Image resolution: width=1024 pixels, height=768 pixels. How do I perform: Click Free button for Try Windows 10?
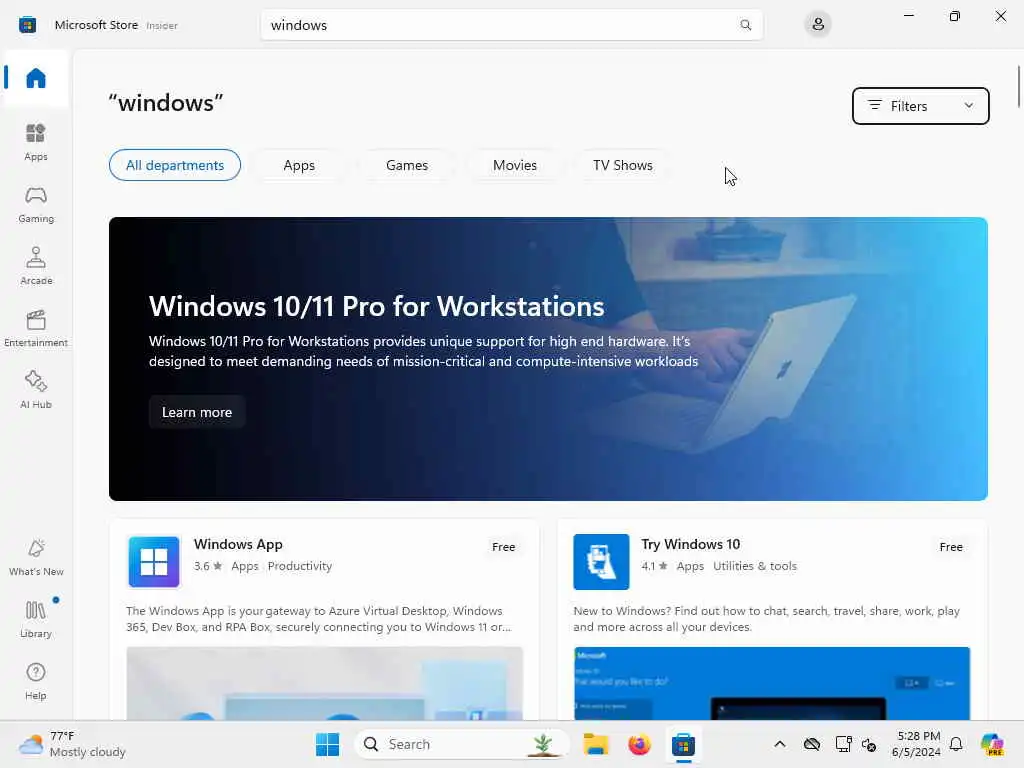click(951, 547)
